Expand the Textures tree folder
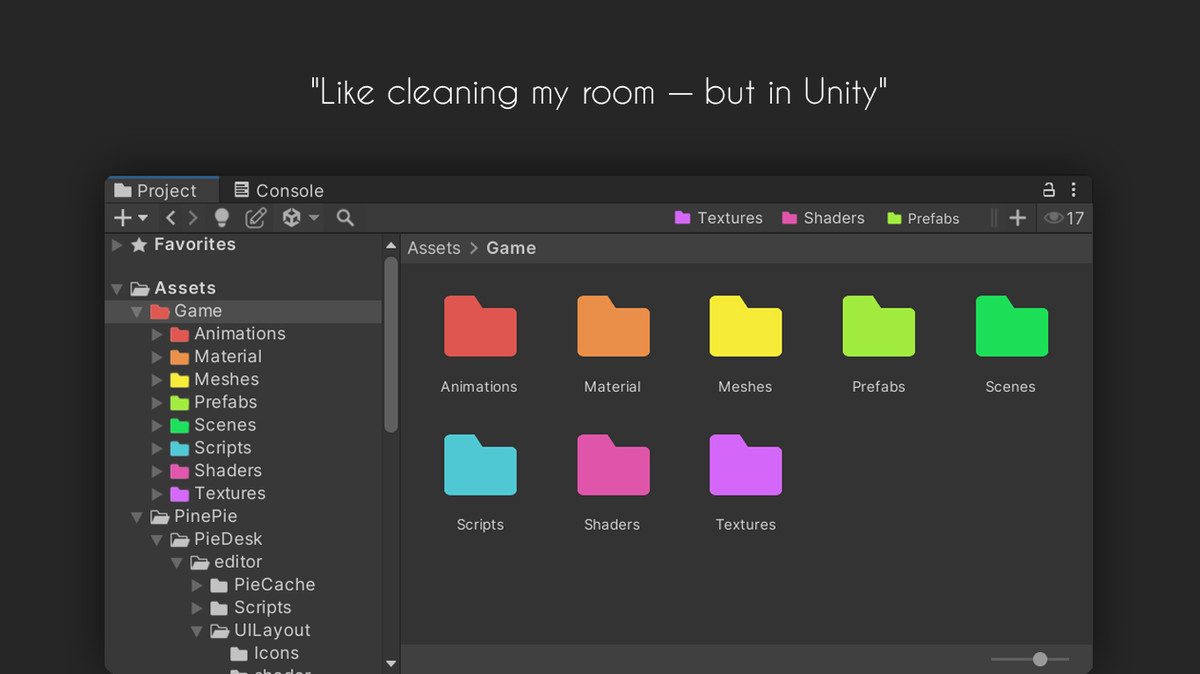Image resolution: width=1200 pixels, height=674 pixels. coord(157,494)
